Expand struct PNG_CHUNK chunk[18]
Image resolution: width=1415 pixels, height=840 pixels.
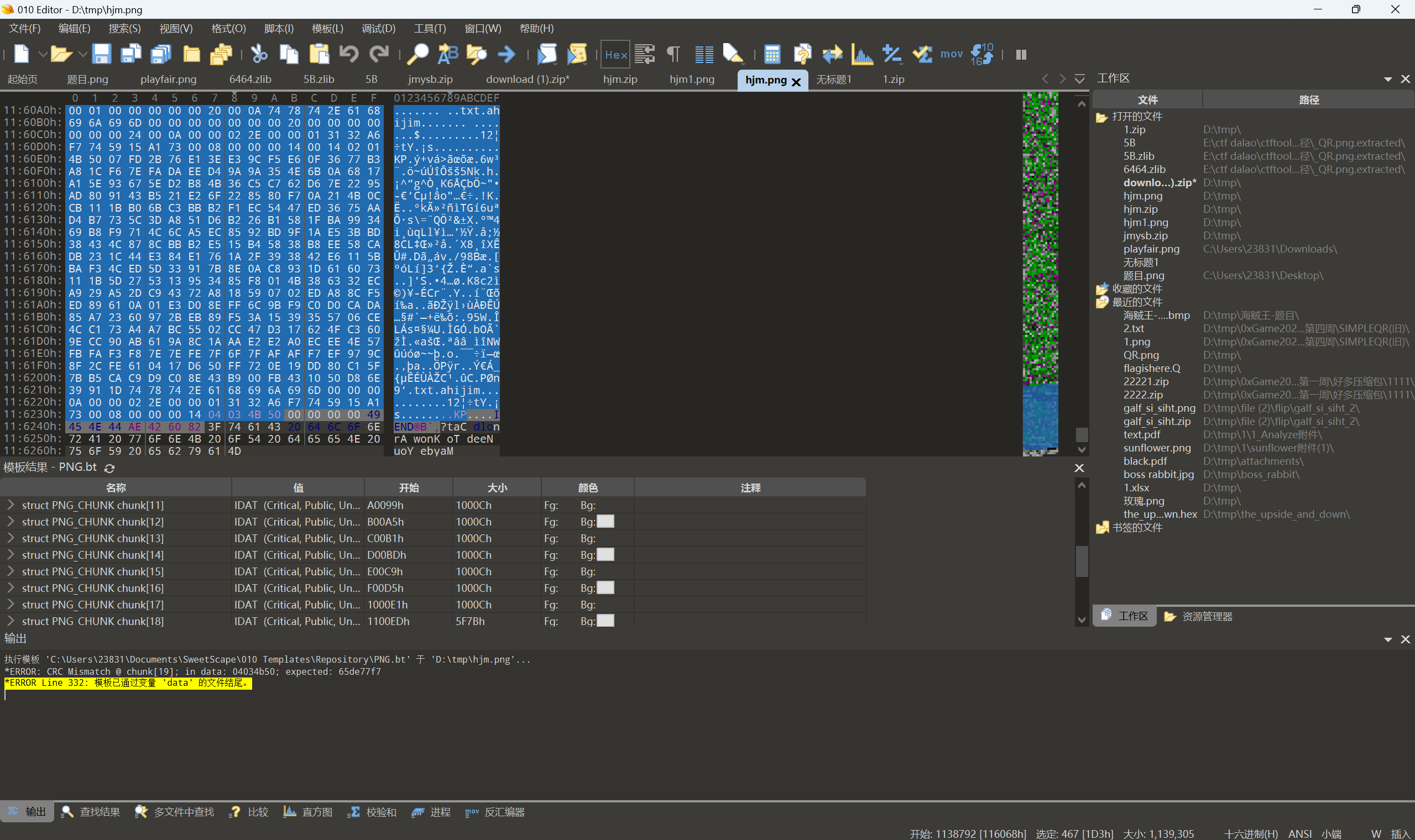pyautogui.click(x=10, y=621)
